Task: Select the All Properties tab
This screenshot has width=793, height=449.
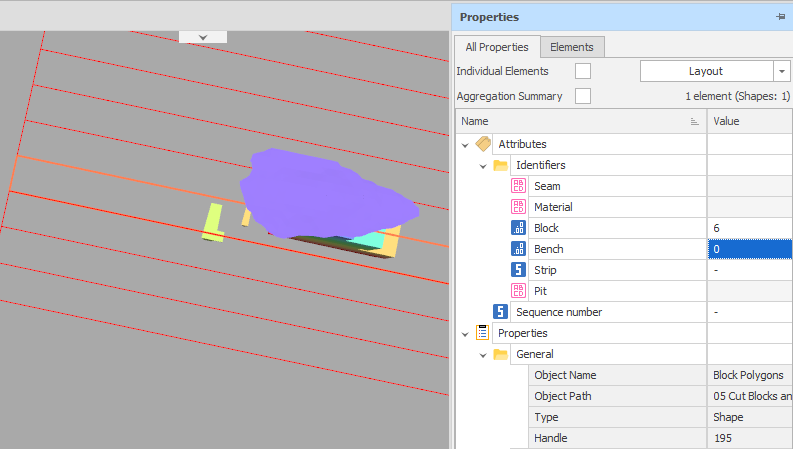Action: coord(497,47)
